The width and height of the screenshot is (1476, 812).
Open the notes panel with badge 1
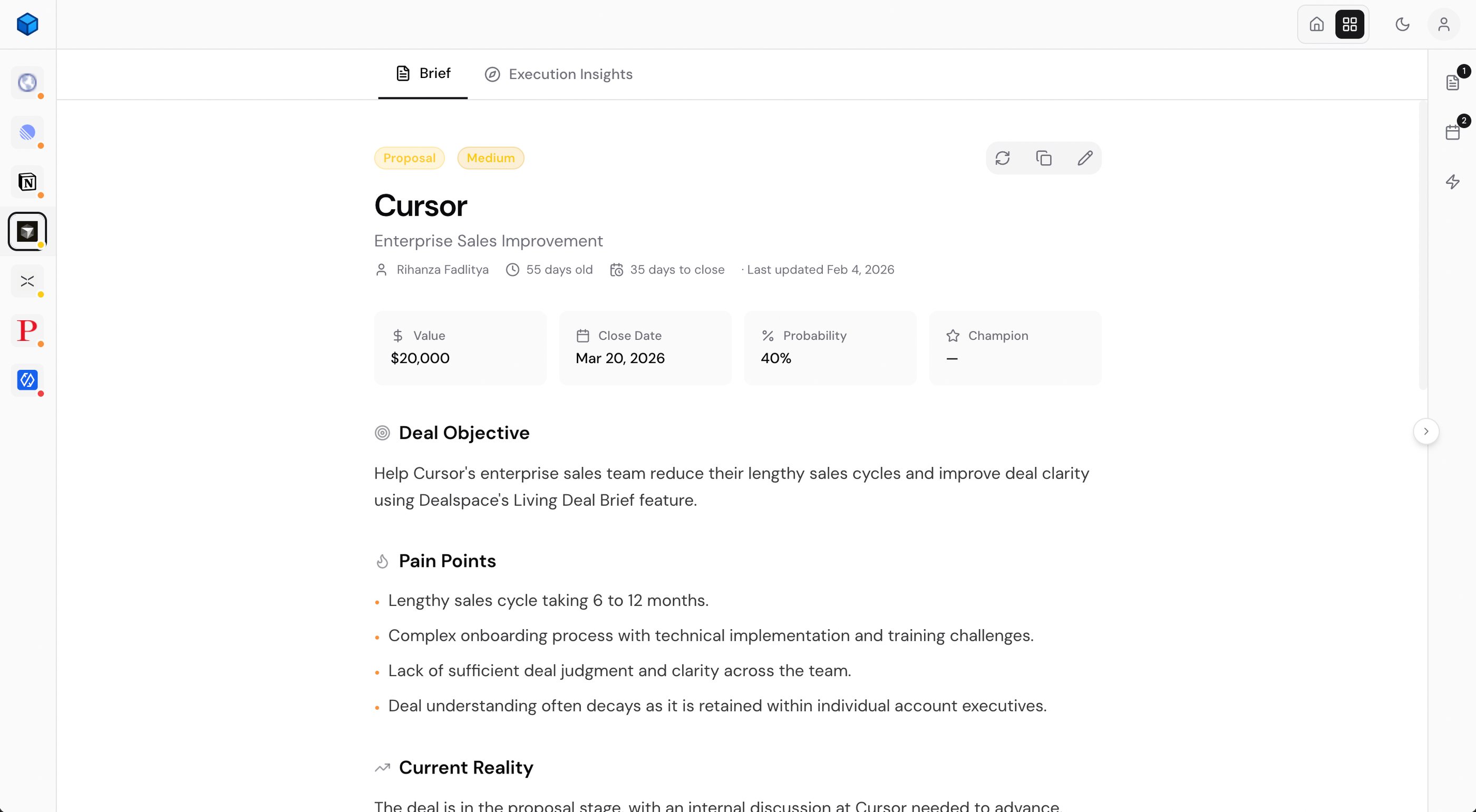point(1452,82)
